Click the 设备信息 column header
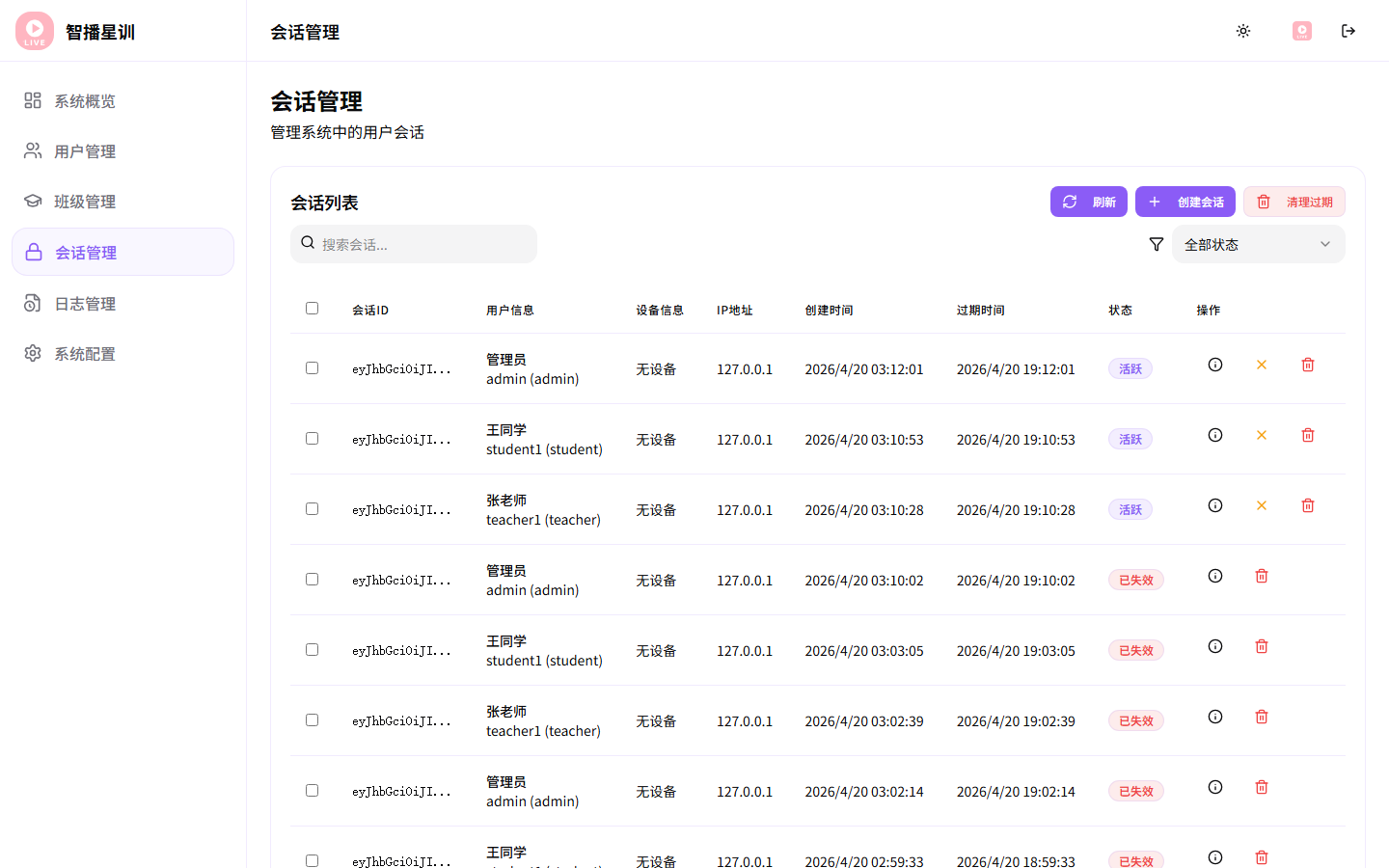 pos(660,311)
